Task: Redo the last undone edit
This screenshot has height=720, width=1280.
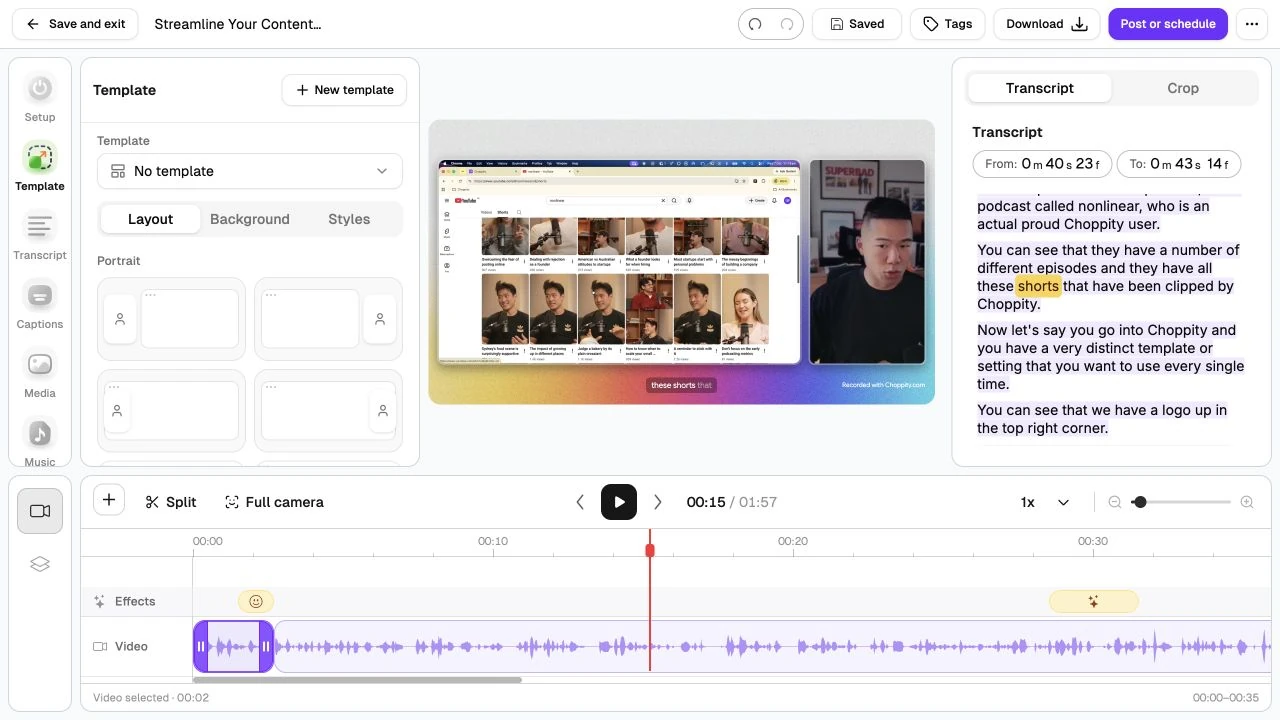Action: [x=788, y=24]
